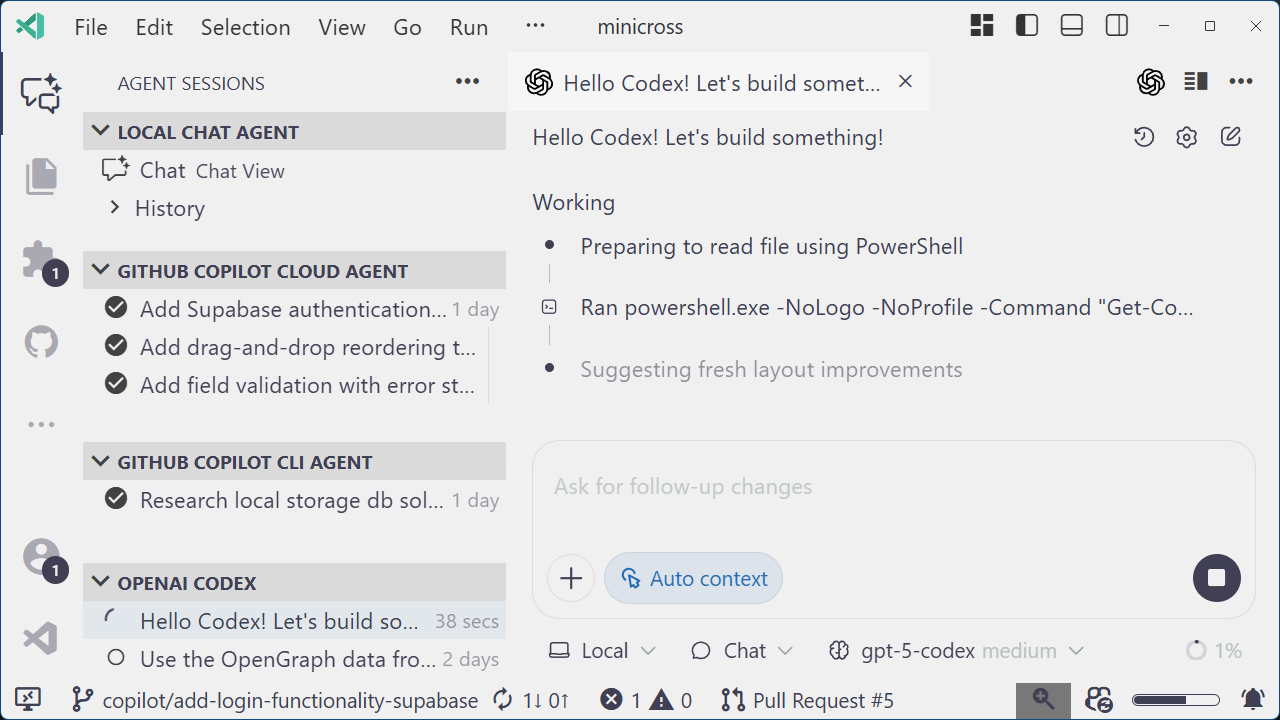
Task: Open Codex settings with the gear icon
Action: [x=1186, y=136]
